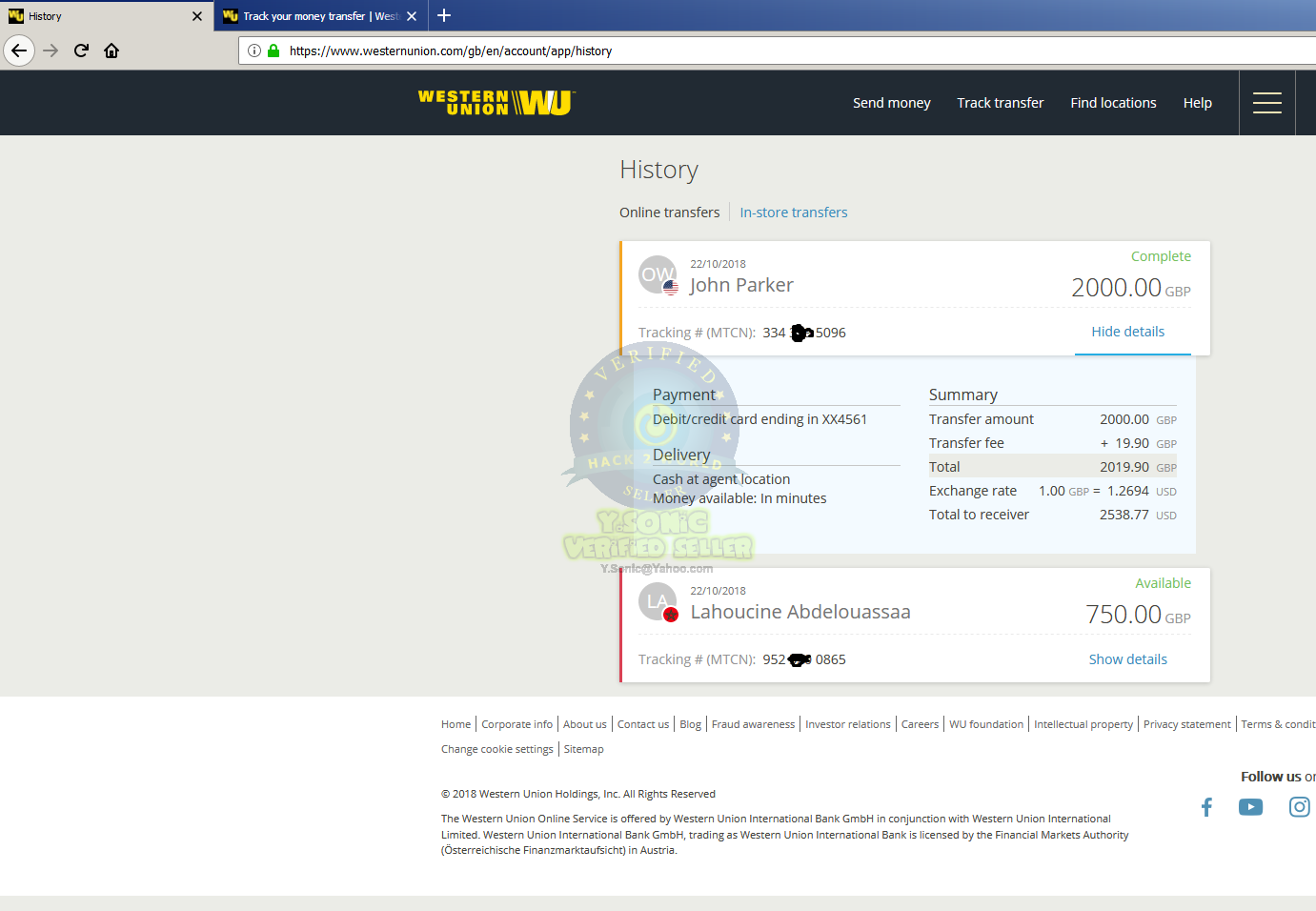Click the Total 2019.90 summary row

click(1052, 467)
